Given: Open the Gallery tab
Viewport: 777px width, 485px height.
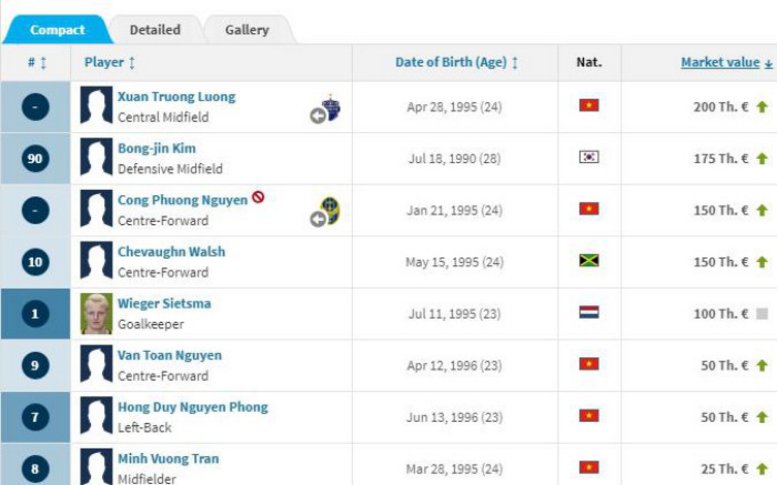Looking at the screenshot, I should (x=246, y=30).
